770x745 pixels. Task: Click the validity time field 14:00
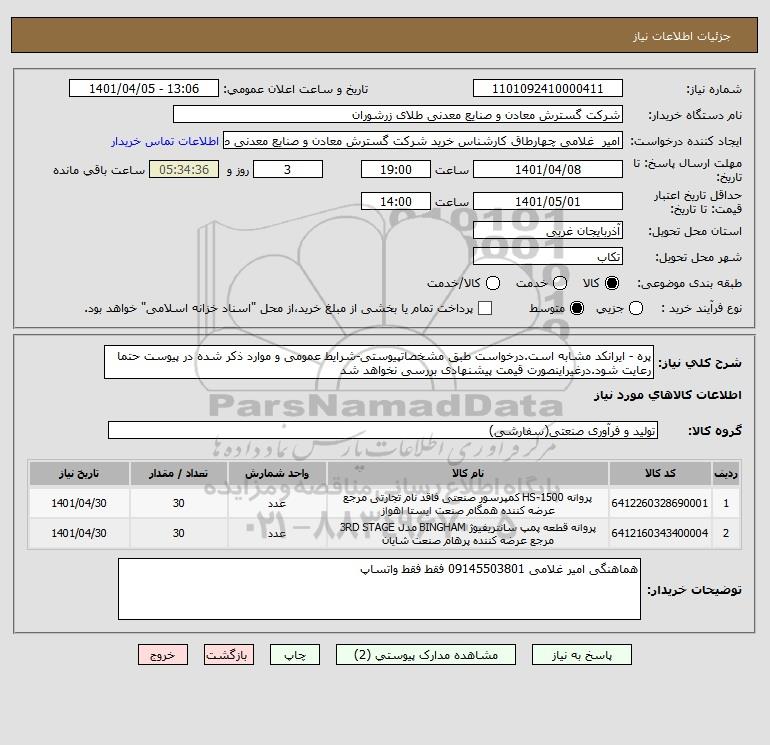point(396,201)
